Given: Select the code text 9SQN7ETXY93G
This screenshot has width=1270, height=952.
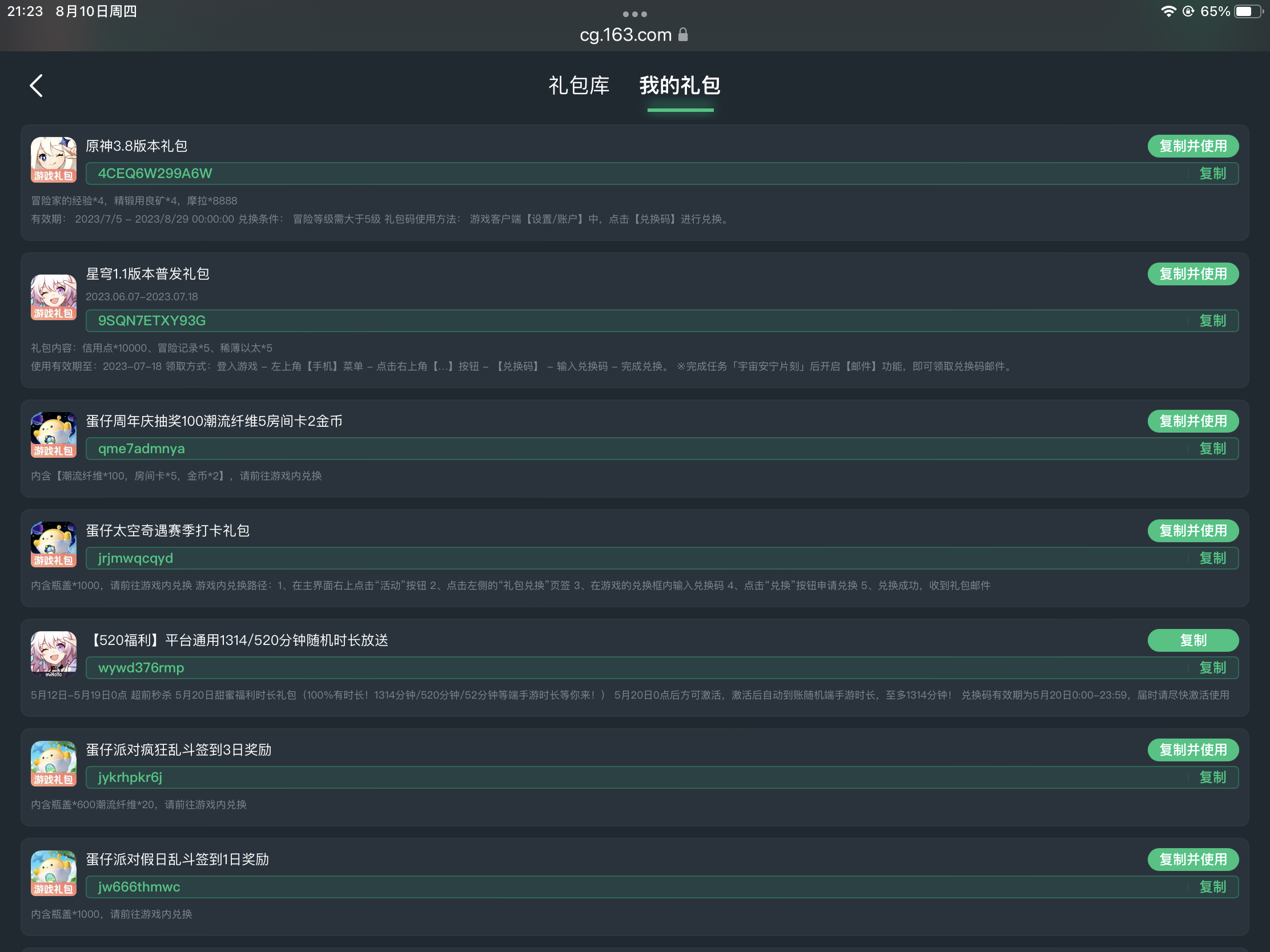Looking at the screenshot, I should point(151,321).
